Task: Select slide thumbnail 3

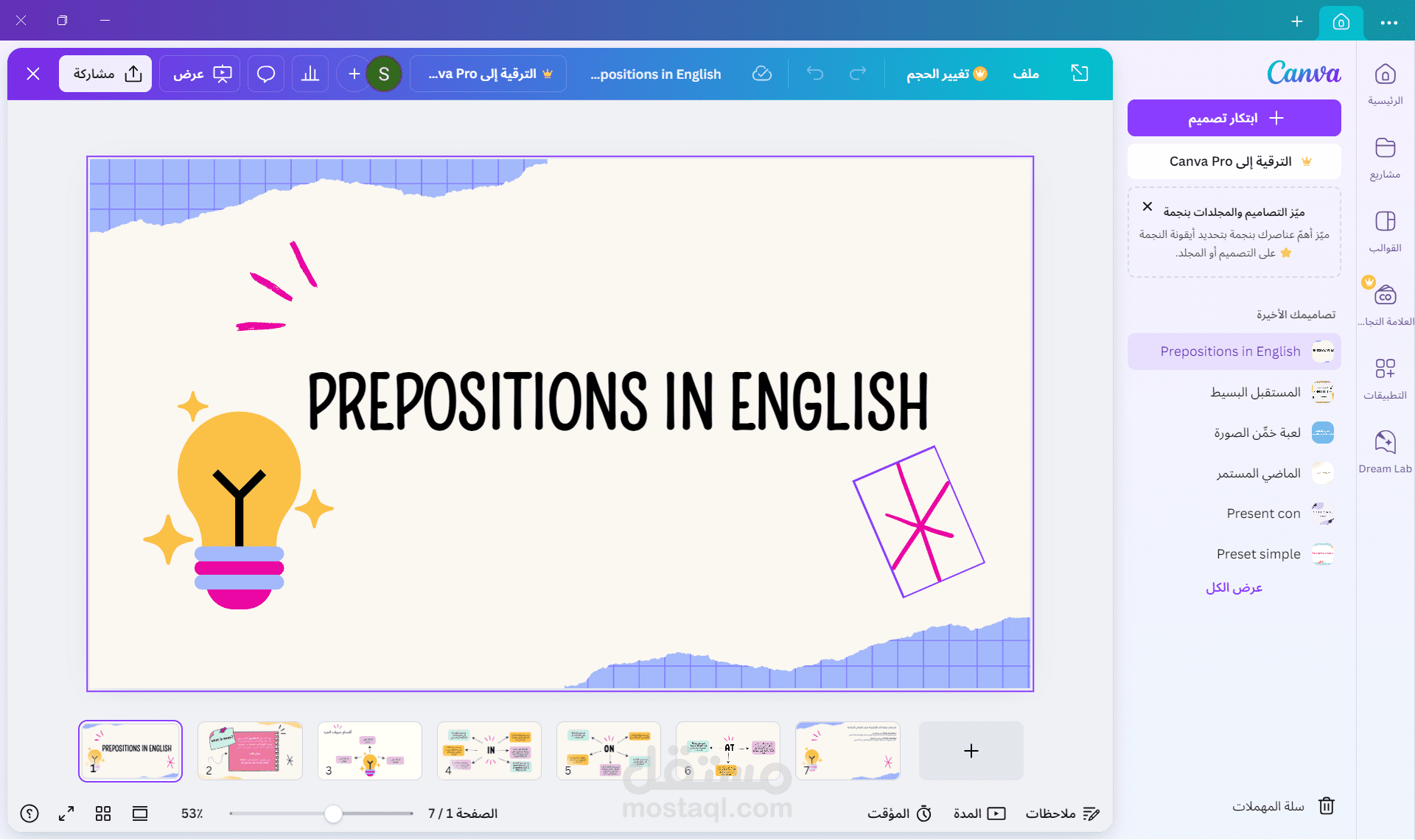Action: point(369,751)
